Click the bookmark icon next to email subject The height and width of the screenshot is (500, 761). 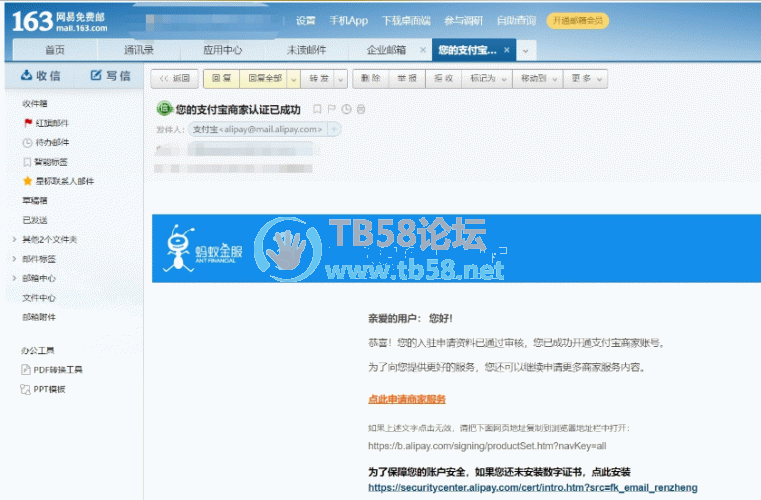click(x=317, y=109)
